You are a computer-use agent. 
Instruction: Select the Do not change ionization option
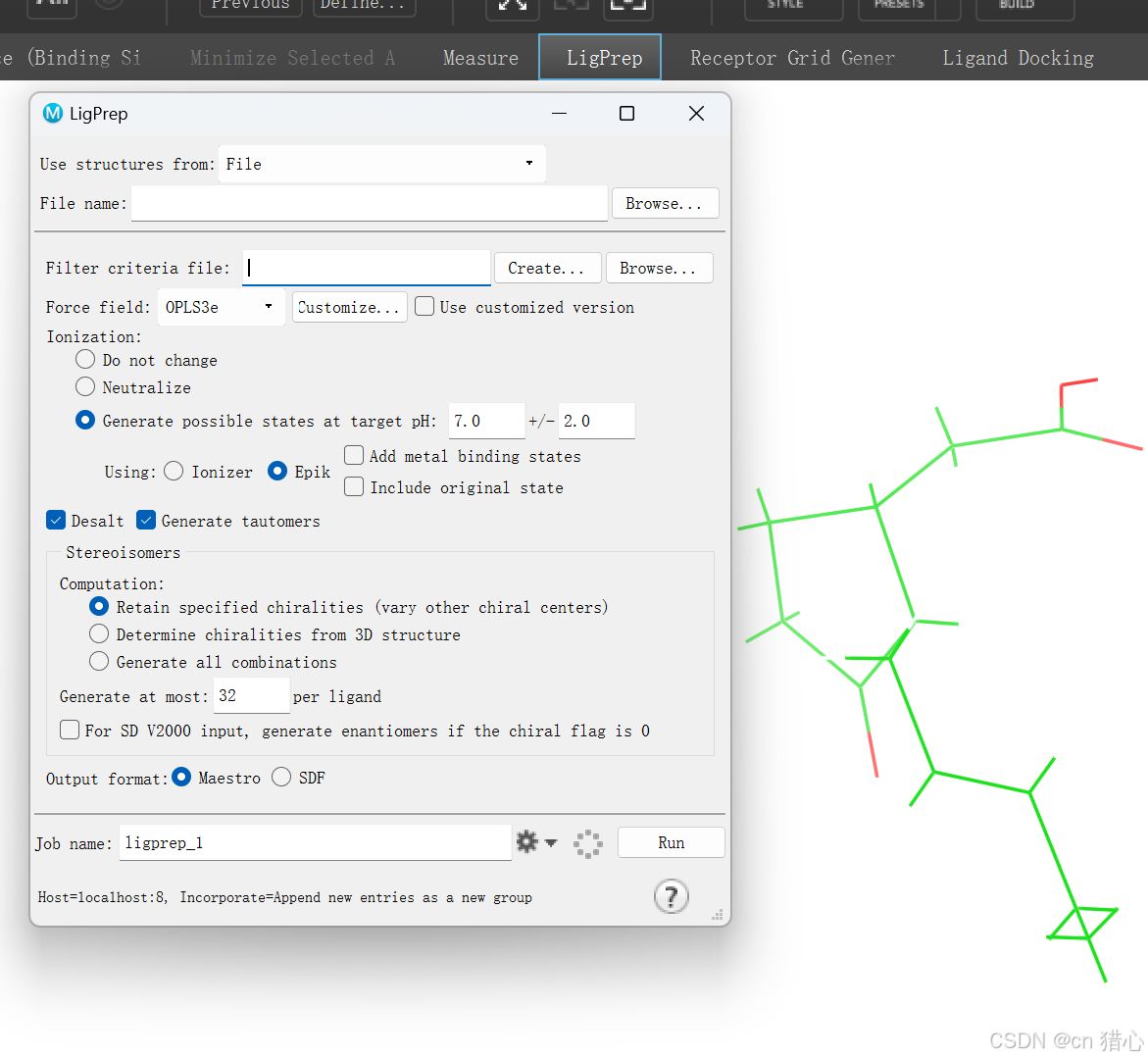point(85,360)
